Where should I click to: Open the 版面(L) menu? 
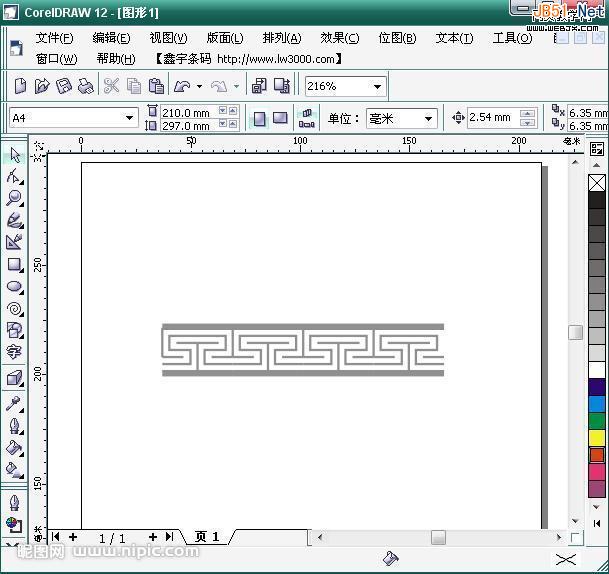point(225,38)
